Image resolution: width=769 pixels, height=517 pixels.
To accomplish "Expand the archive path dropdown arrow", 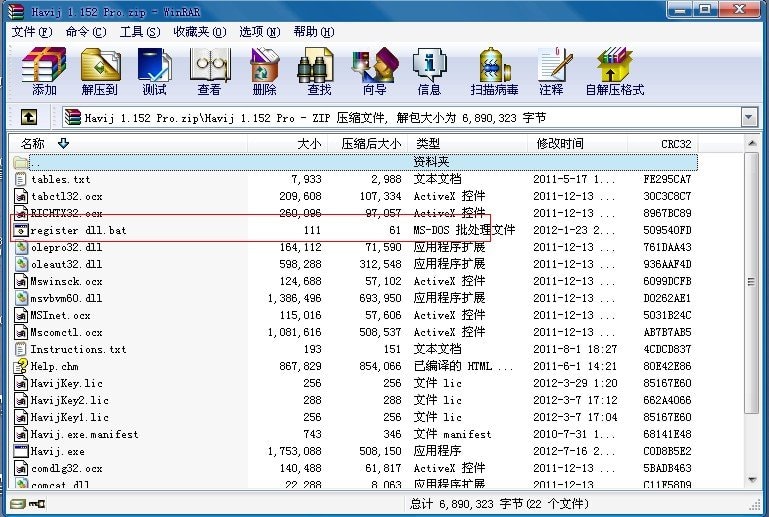I will click(x=748, y=118).
